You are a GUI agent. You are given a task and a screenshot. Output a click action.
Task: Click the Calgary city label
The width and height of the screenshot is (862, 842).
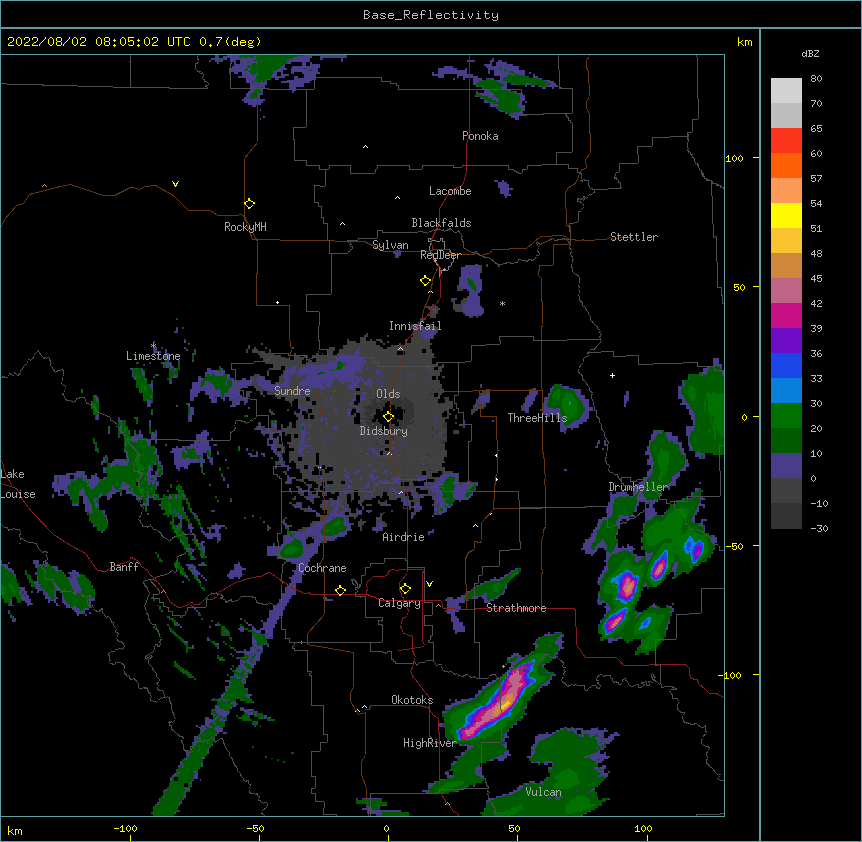click(399, 603)
